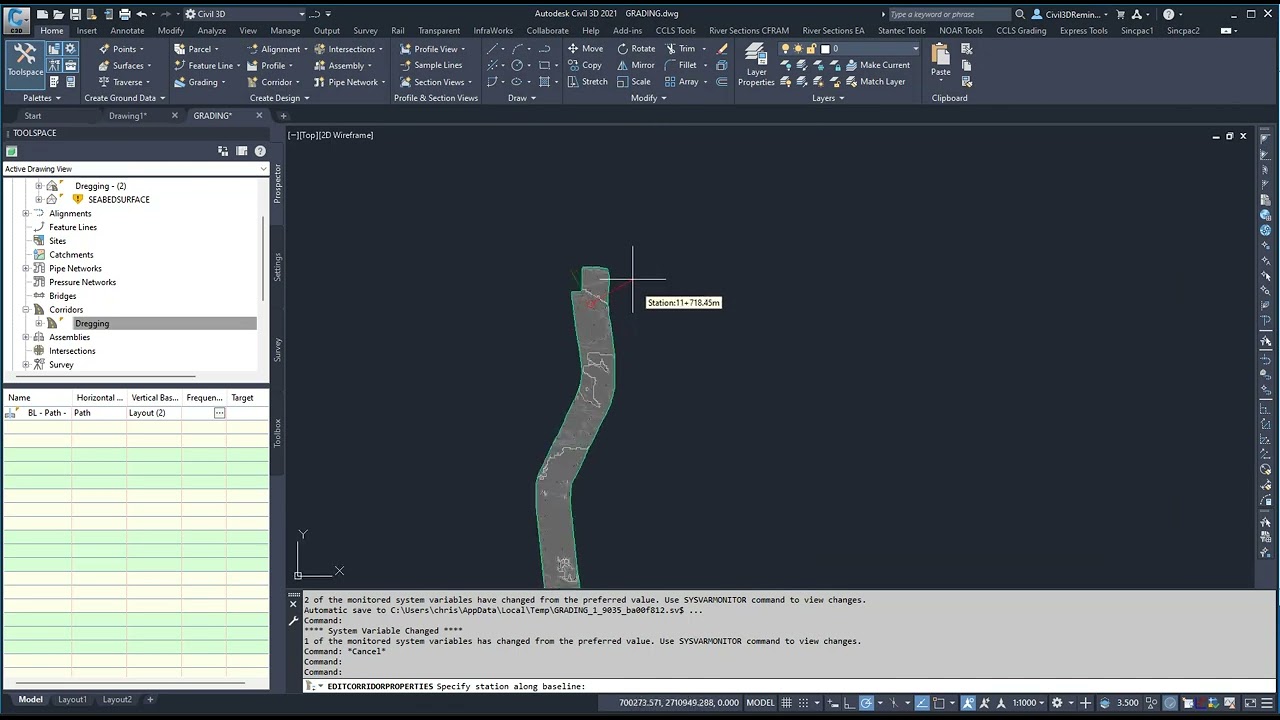Viewport: 1280px width, 720px height.
Task: Select the Move tool
Action: point(585,48)
